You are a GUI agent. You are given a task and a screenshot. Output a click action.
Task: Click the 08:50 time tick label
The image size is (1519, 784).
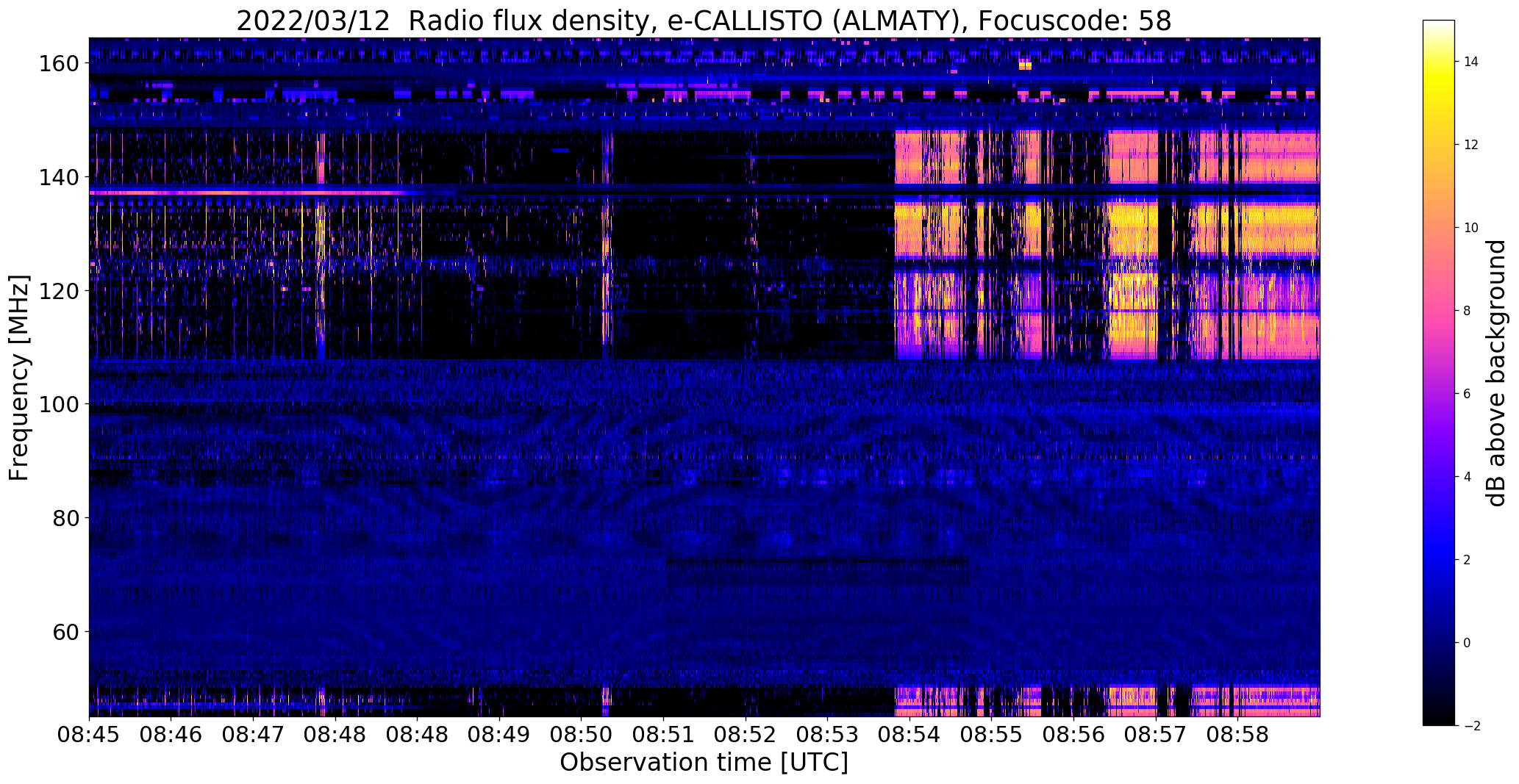(x=582, y=735)
